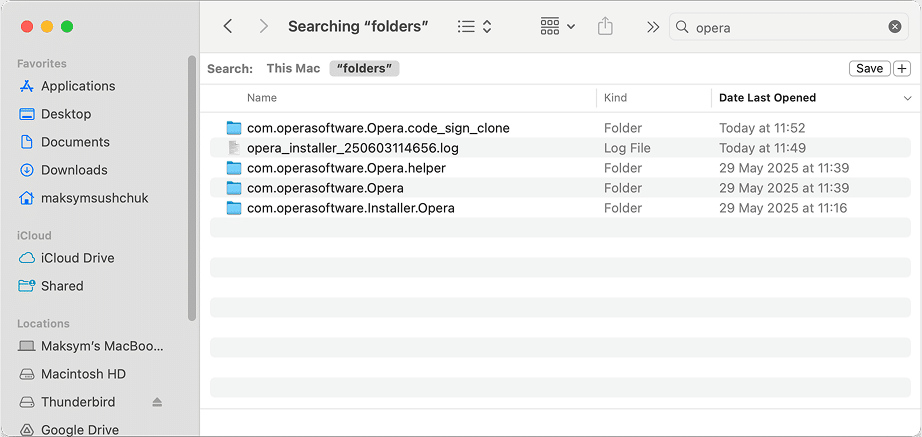This screenshot has height=437, width=922.
Task: Clear the search text with X button
Action: click(894, 27)
